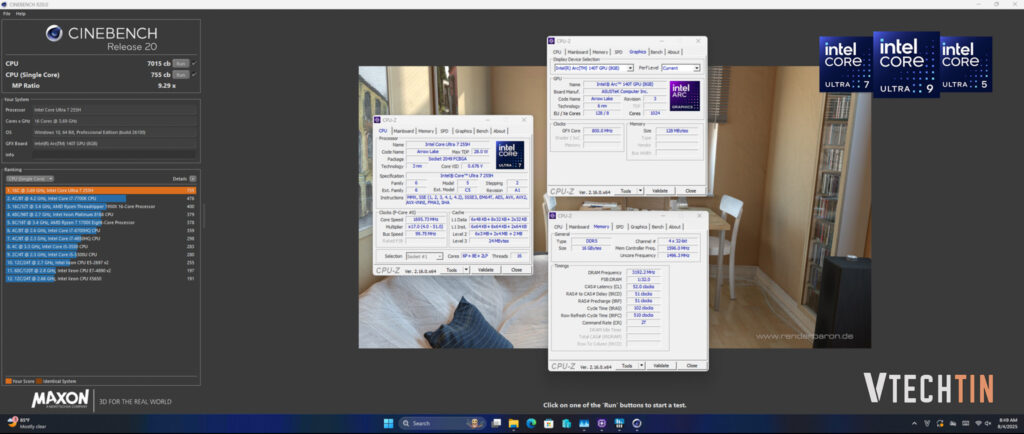Click the DRAM Frequency value in Memory window
1024x434 pixels.
tap(644, 271)
